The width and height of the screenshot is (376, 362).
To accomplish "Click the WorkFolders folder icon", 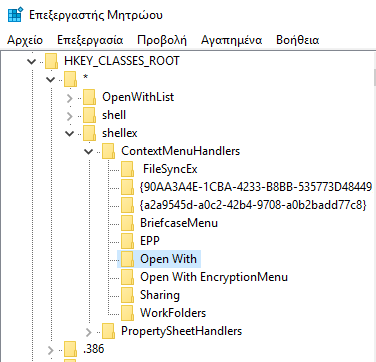I will [x=128, y=313].
